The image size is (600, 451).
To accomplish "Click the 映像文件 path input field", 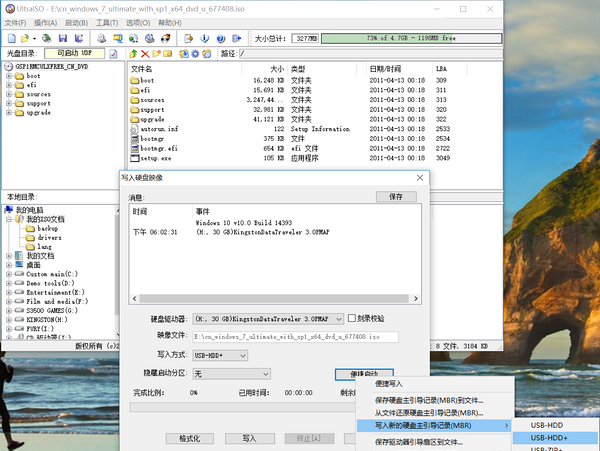I will click(295, 337).
